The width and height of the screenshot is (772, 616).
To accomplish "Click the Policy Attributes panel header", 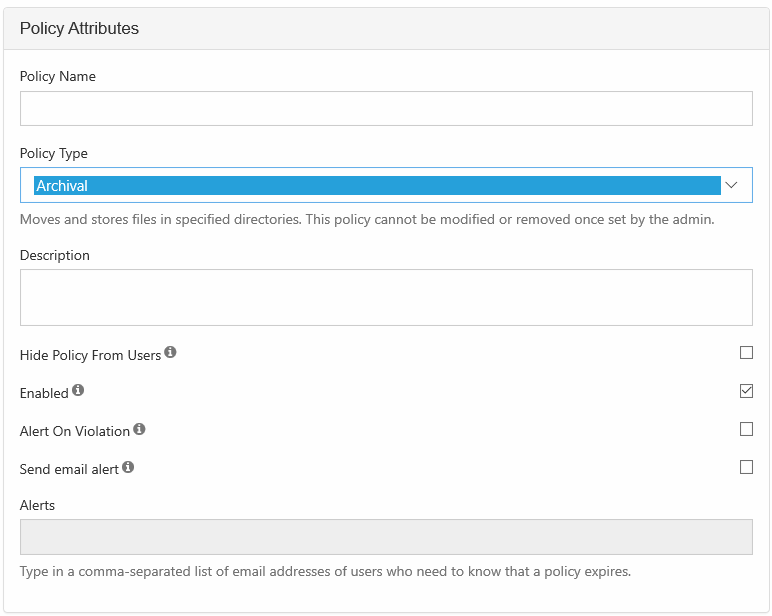I will click(80, 29).
